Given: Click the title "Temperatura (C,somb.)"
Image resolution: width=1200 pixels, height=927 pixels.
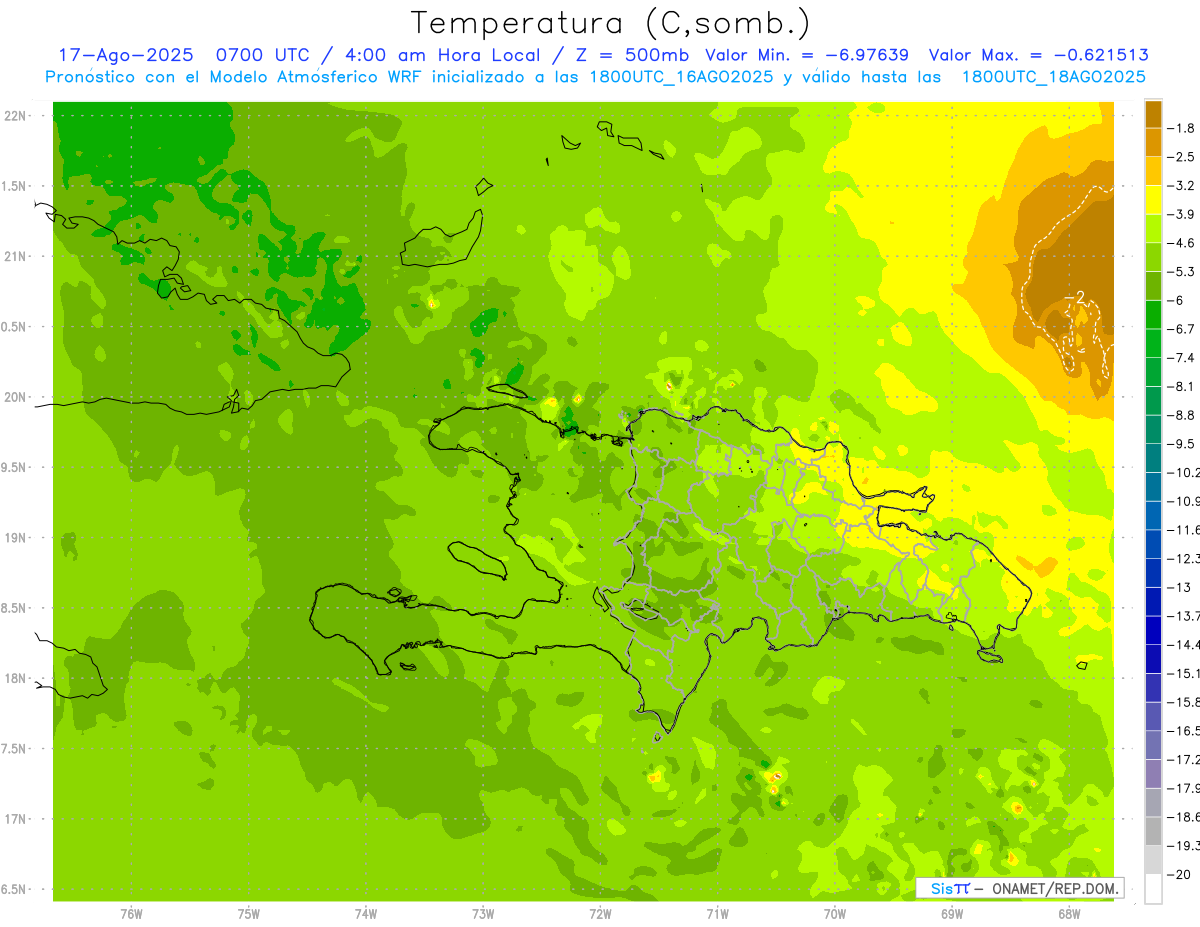Looking at the screenshot, I should pos(610,23).
